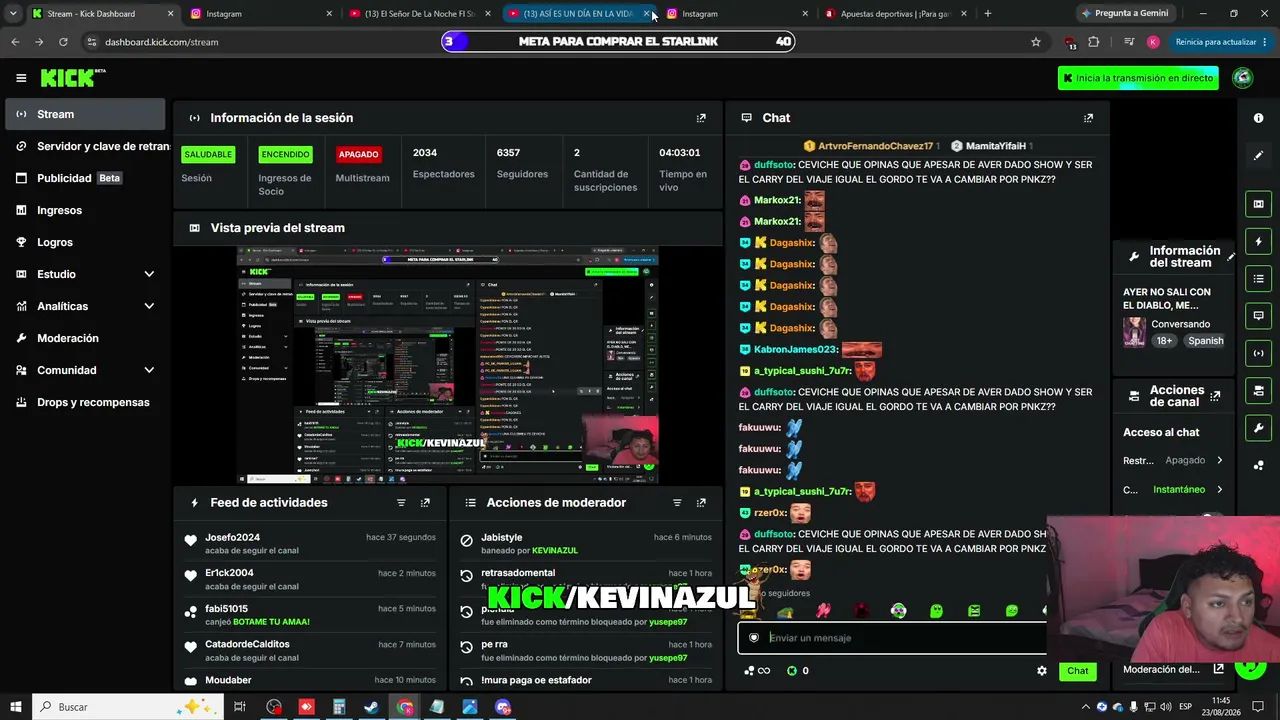
Task: Toggle the chat bubble panel icon
Action: 1259,316
